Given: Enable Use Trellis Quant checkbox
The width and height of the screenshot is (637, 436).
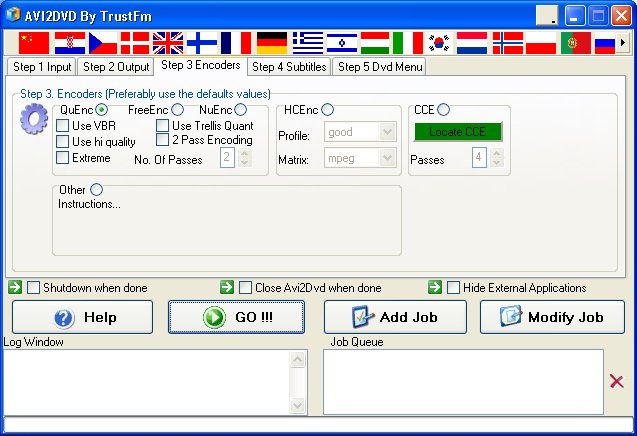Looking at the screenshot, I should 162,126.
